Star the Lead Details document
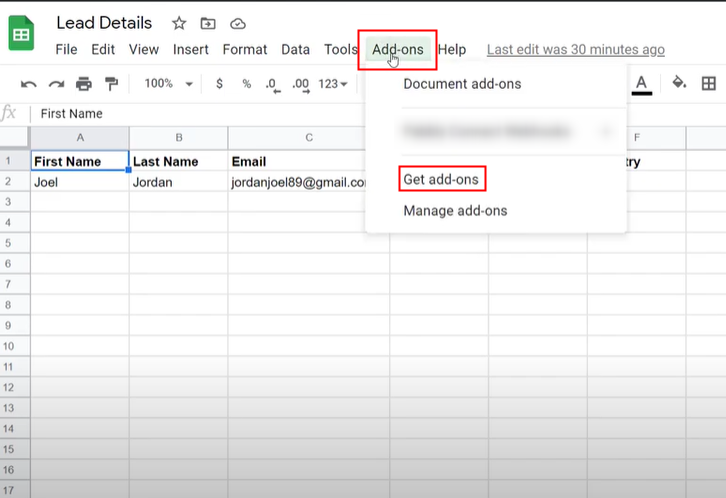The width and height of the screenshot is (726, 498). (x=179, y=23)
